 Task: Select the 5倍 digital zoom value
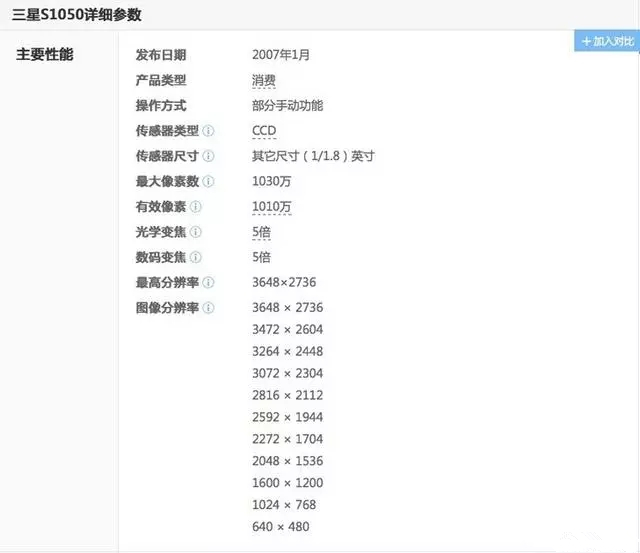[261, 258]
